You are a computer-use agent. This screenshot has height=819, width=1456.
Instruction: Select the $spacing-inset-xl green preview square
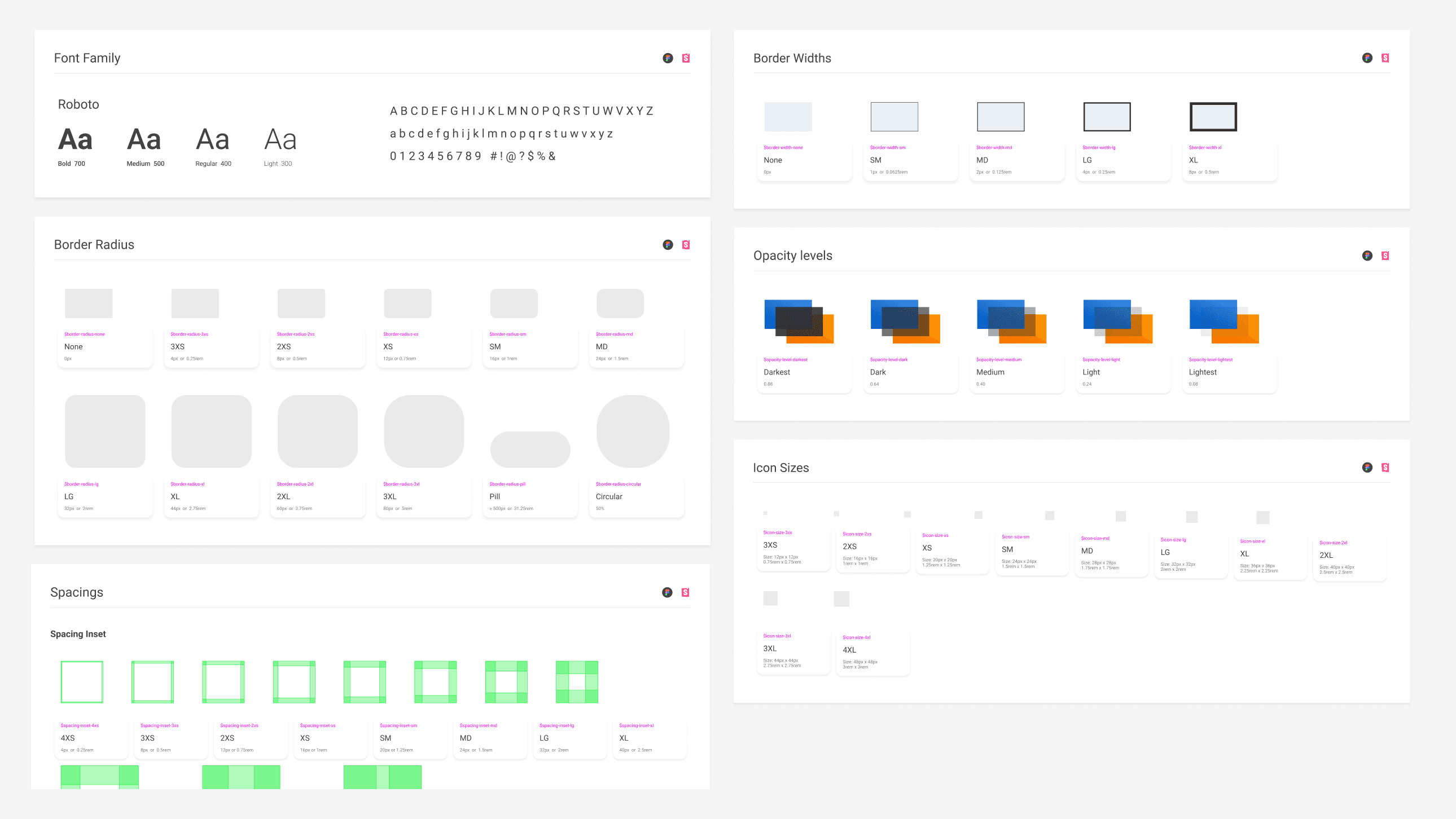[577, 682]
